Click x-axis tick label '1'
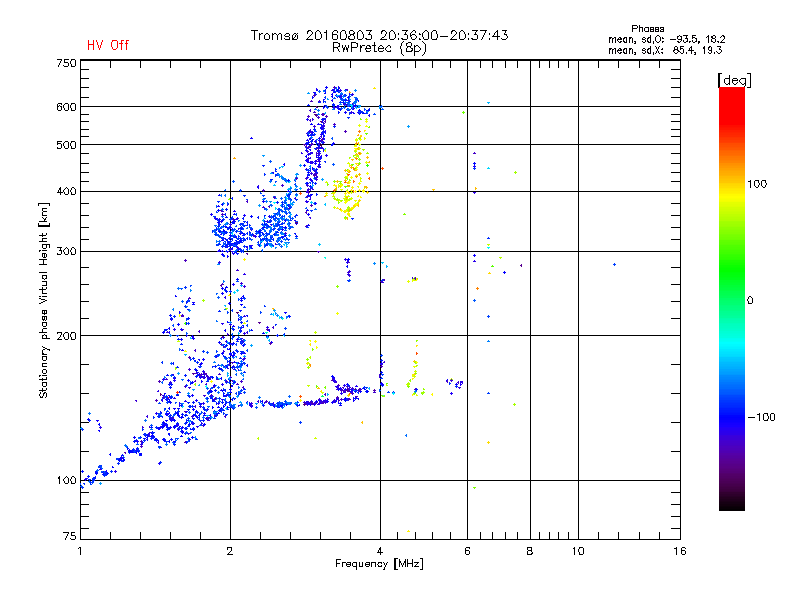This screenshot has height=600, width=800. click(80, 551)
